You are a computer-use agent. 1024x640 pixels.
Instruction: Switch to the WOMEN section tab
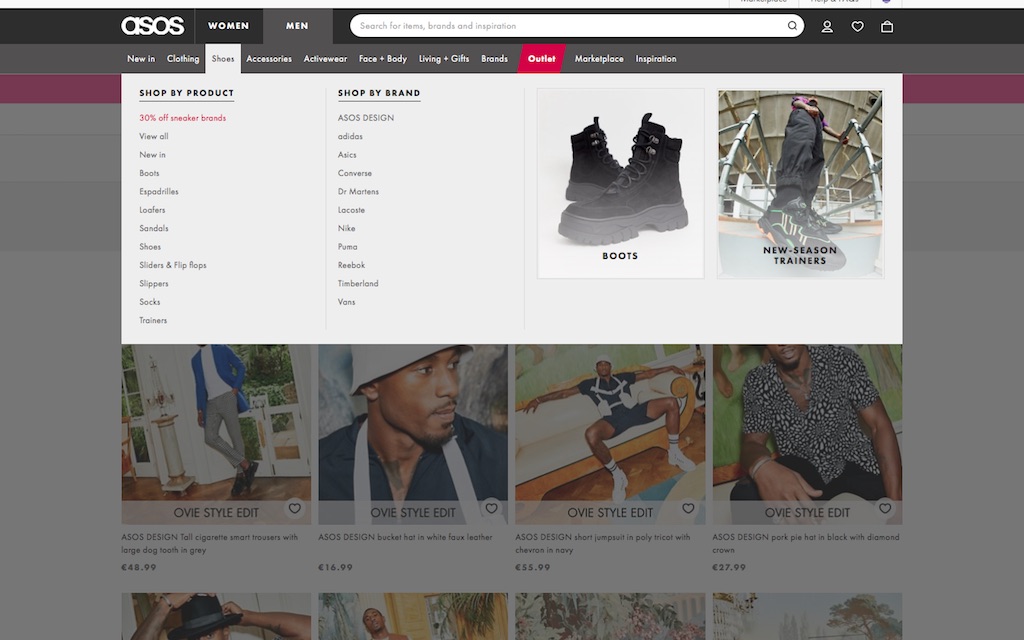(229, 26)
